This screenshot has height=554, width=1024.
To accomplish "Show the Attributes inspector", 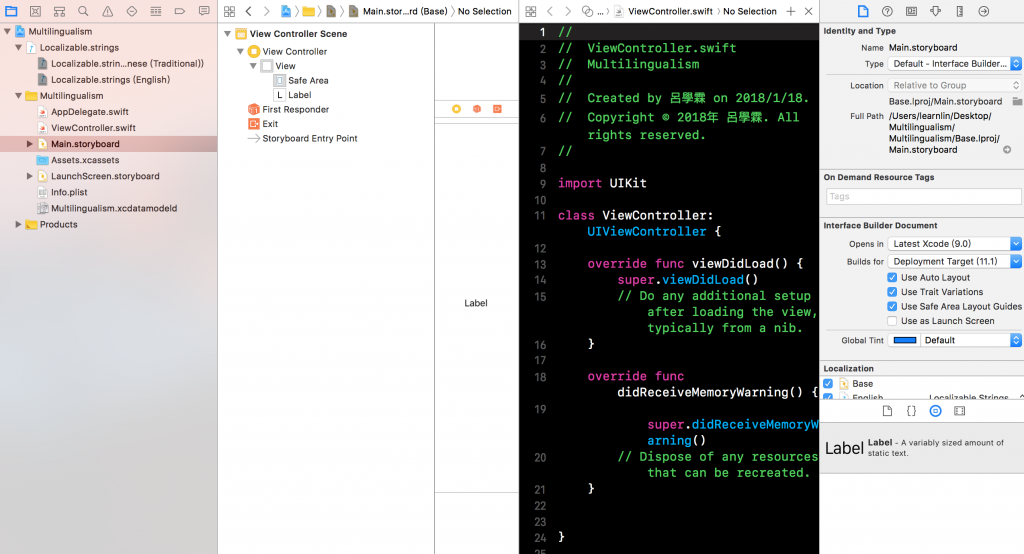I will pyautogui.click(x=935, y=11).
